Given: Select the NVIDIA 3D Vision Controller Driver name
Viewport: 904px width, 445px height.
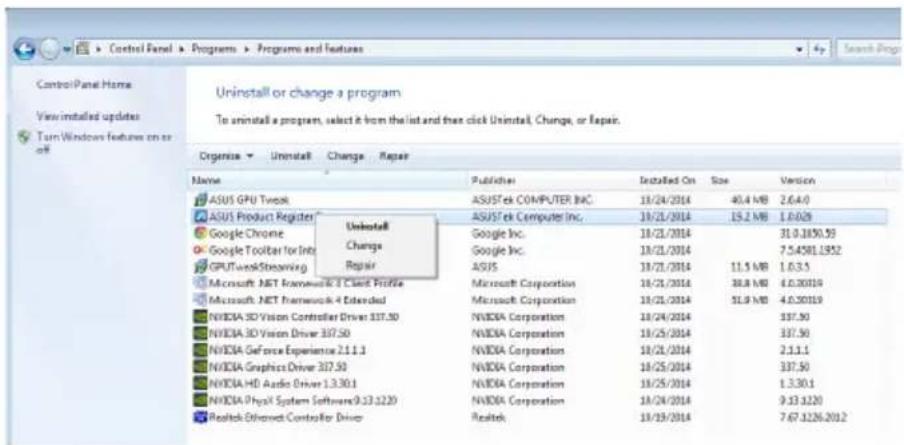Looking at the screenshot, I should click(304, 317).
